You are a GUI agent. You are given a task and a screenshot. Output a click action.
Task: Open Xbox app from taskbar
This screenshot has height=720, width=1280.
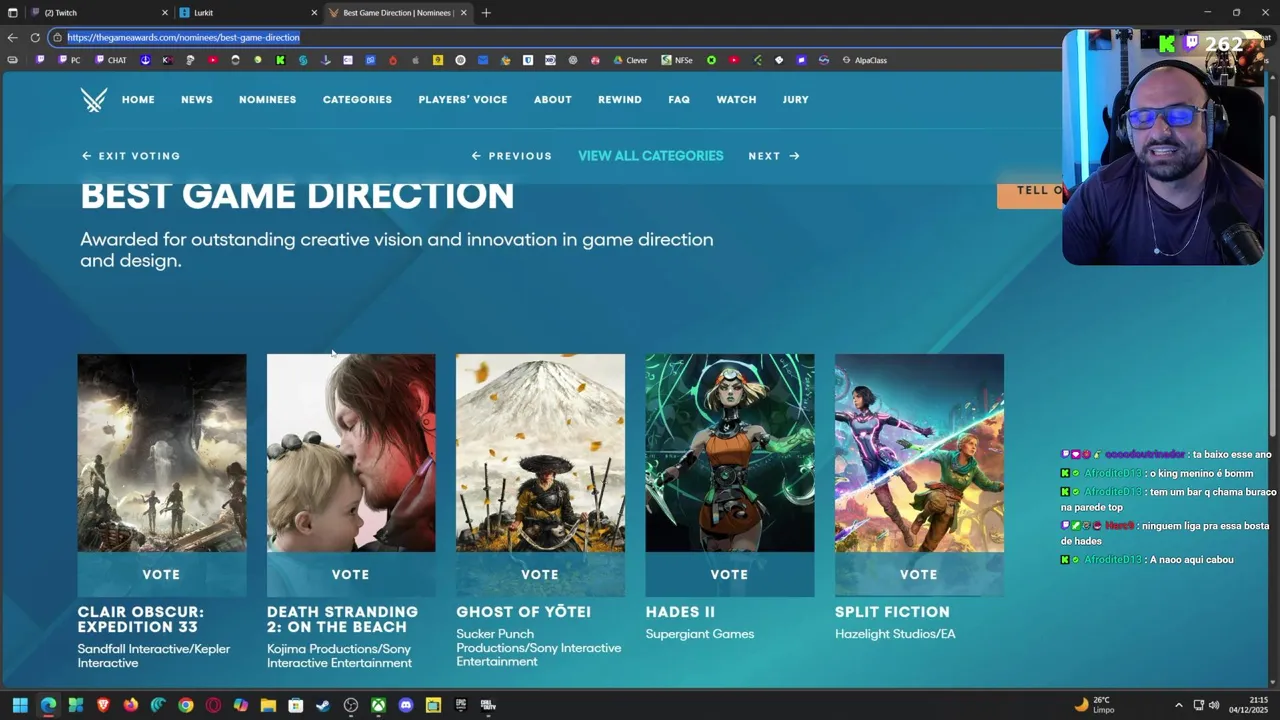click(379, 705)
